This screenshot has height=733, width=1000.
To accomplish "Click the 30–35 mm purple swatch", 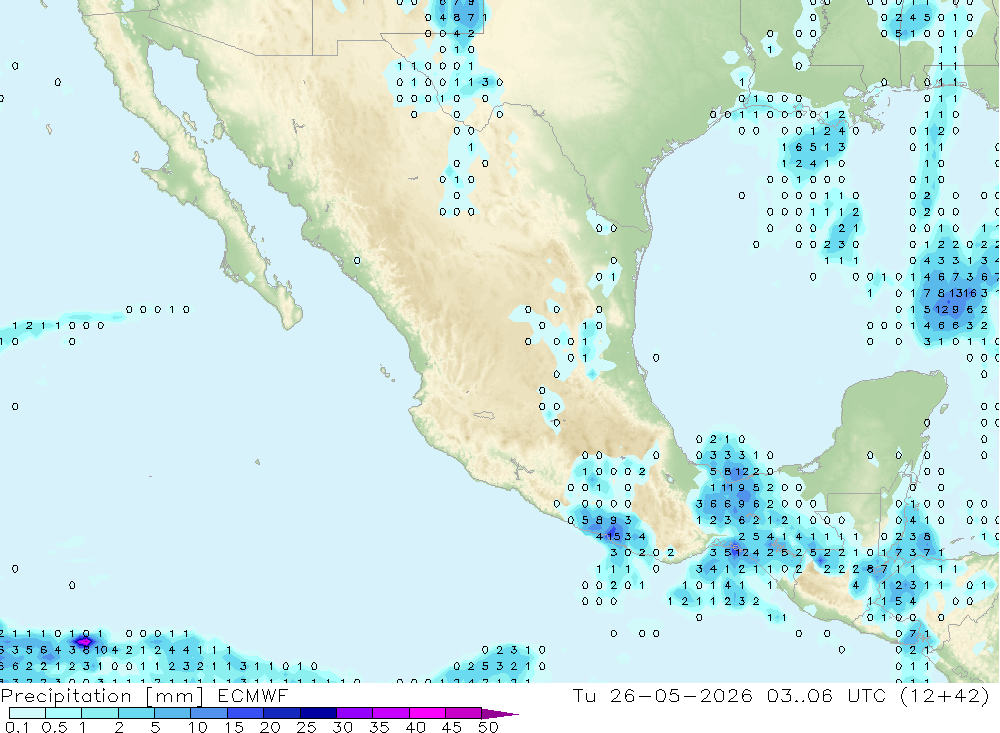I will click(x=355, y=713).
